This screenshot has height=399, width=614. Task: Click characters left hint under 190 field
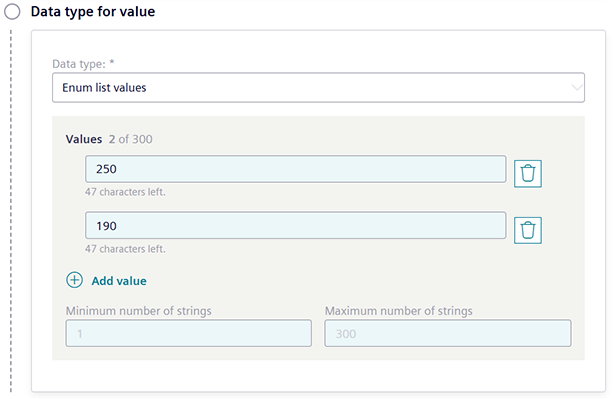125,249
